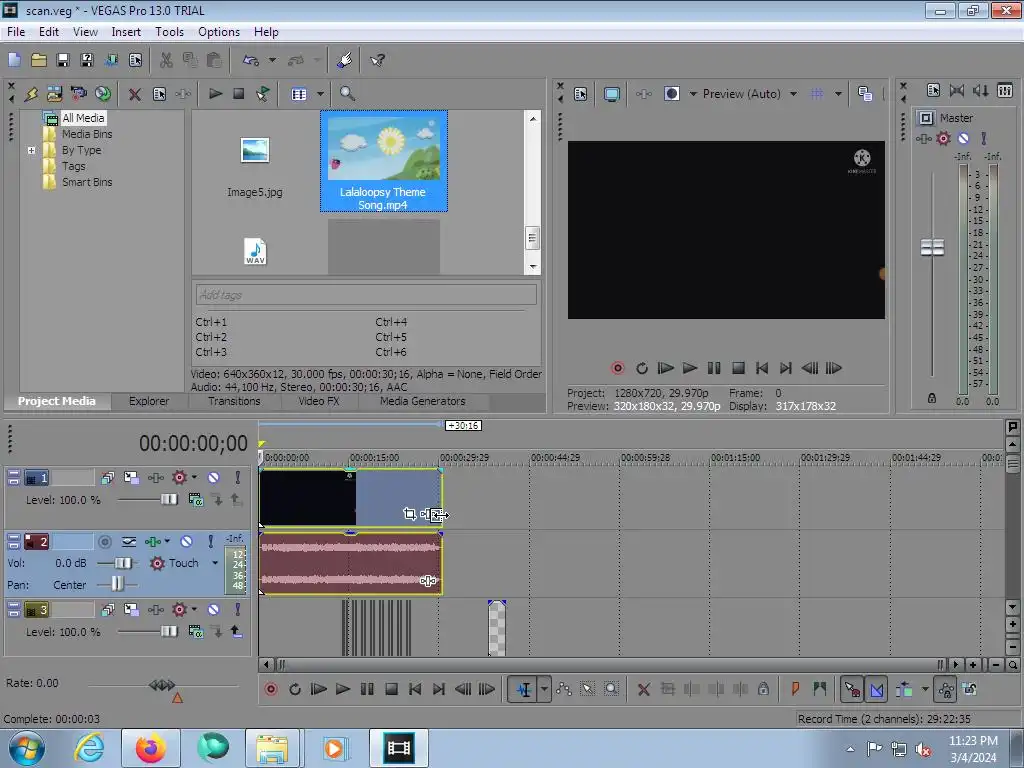This screenshot has height=768, width=1024.
Task: Open Overlays grid dropdown arrow
Action: [838, 94]
